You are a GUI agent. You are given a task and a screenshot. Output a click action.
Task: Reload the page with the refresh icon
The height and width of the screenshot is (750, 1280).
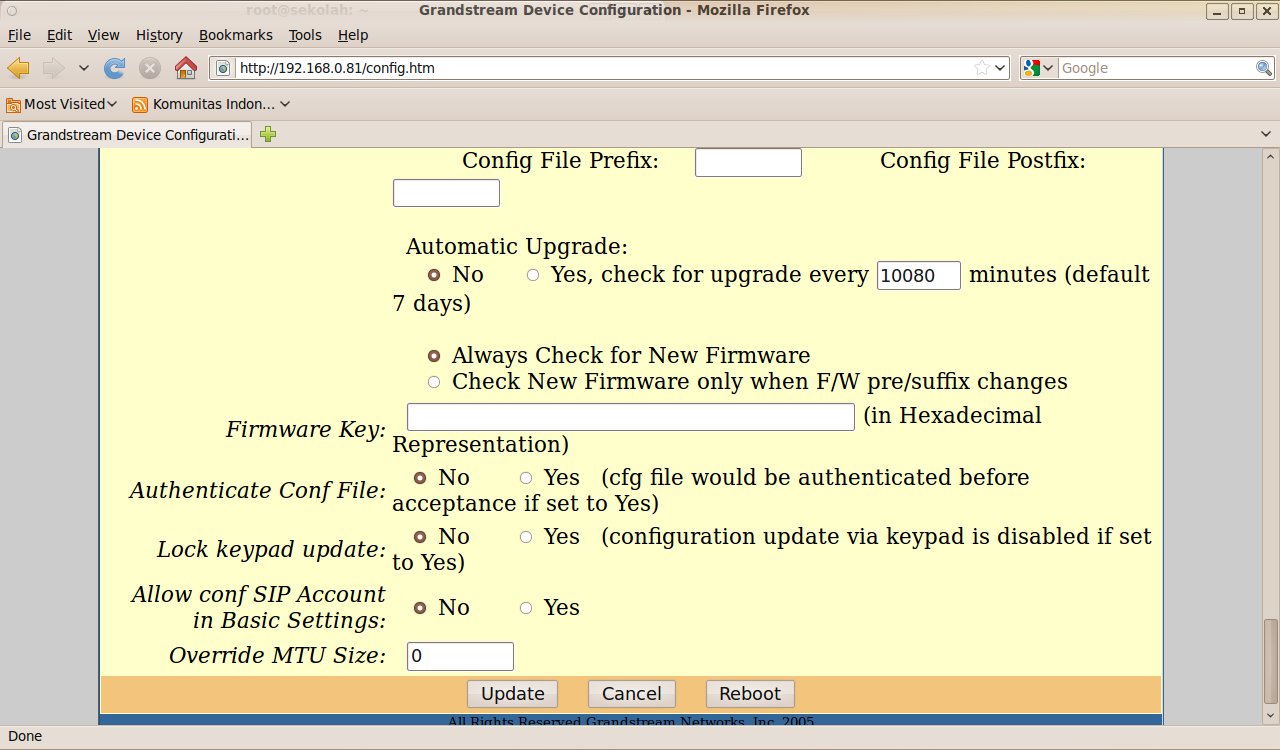coord(114,68)
